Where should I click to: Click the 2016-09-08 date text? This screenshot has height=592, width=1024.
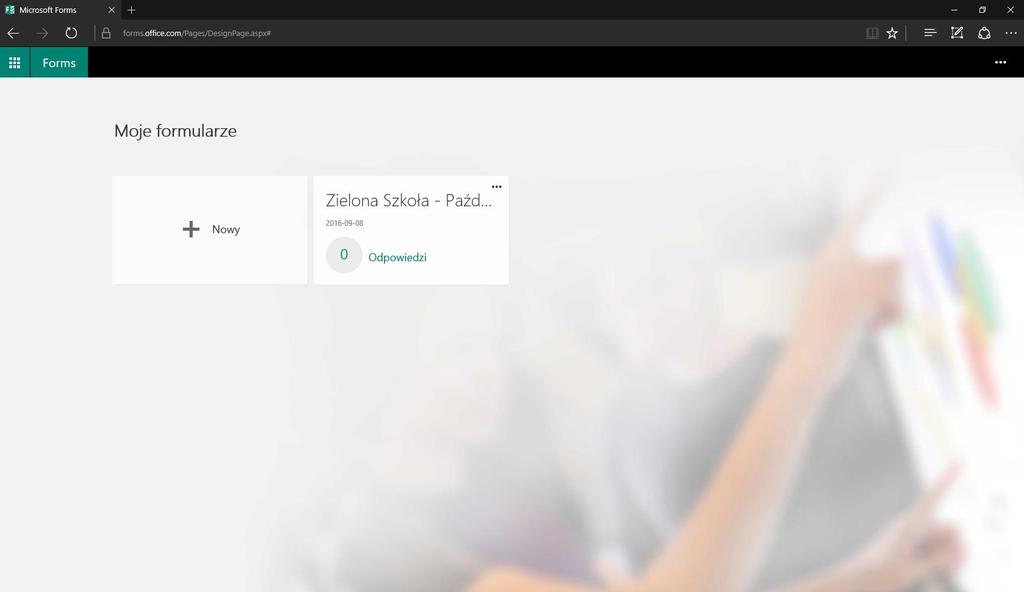[x=344, y=223]
